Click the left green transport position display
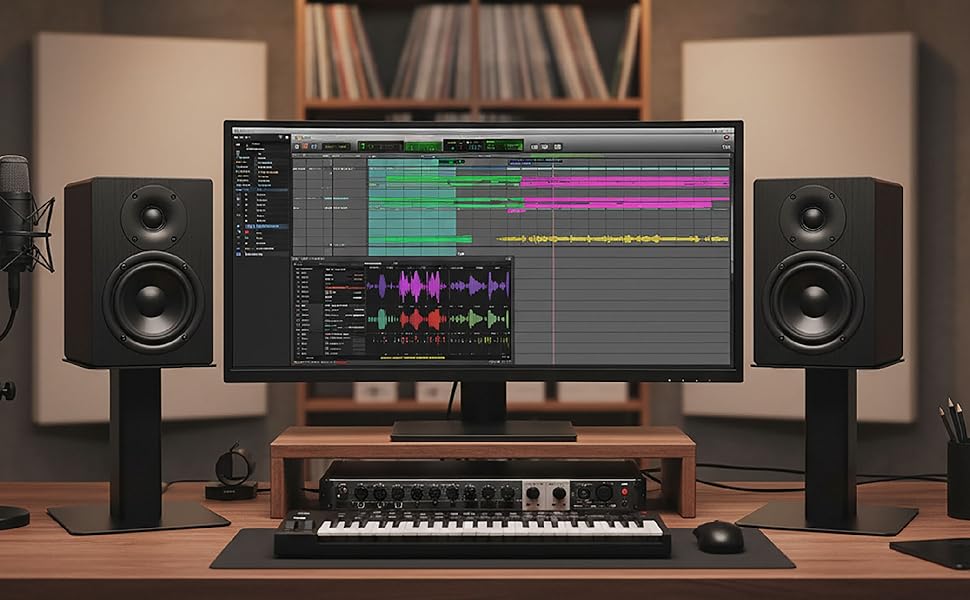Screen dimensions: 970x600 coord(381,146)
